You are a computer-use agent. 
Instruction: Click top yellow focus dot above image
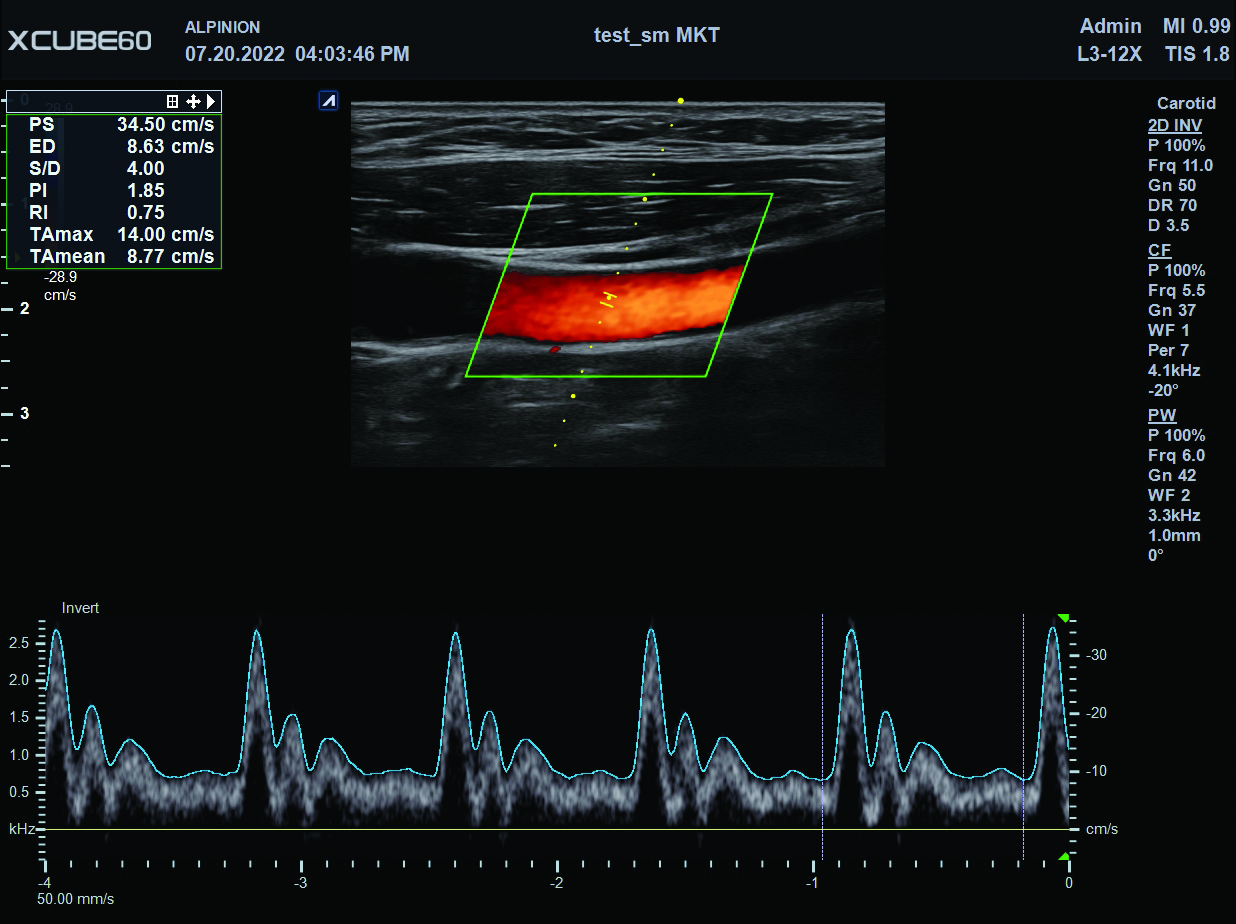681,101
